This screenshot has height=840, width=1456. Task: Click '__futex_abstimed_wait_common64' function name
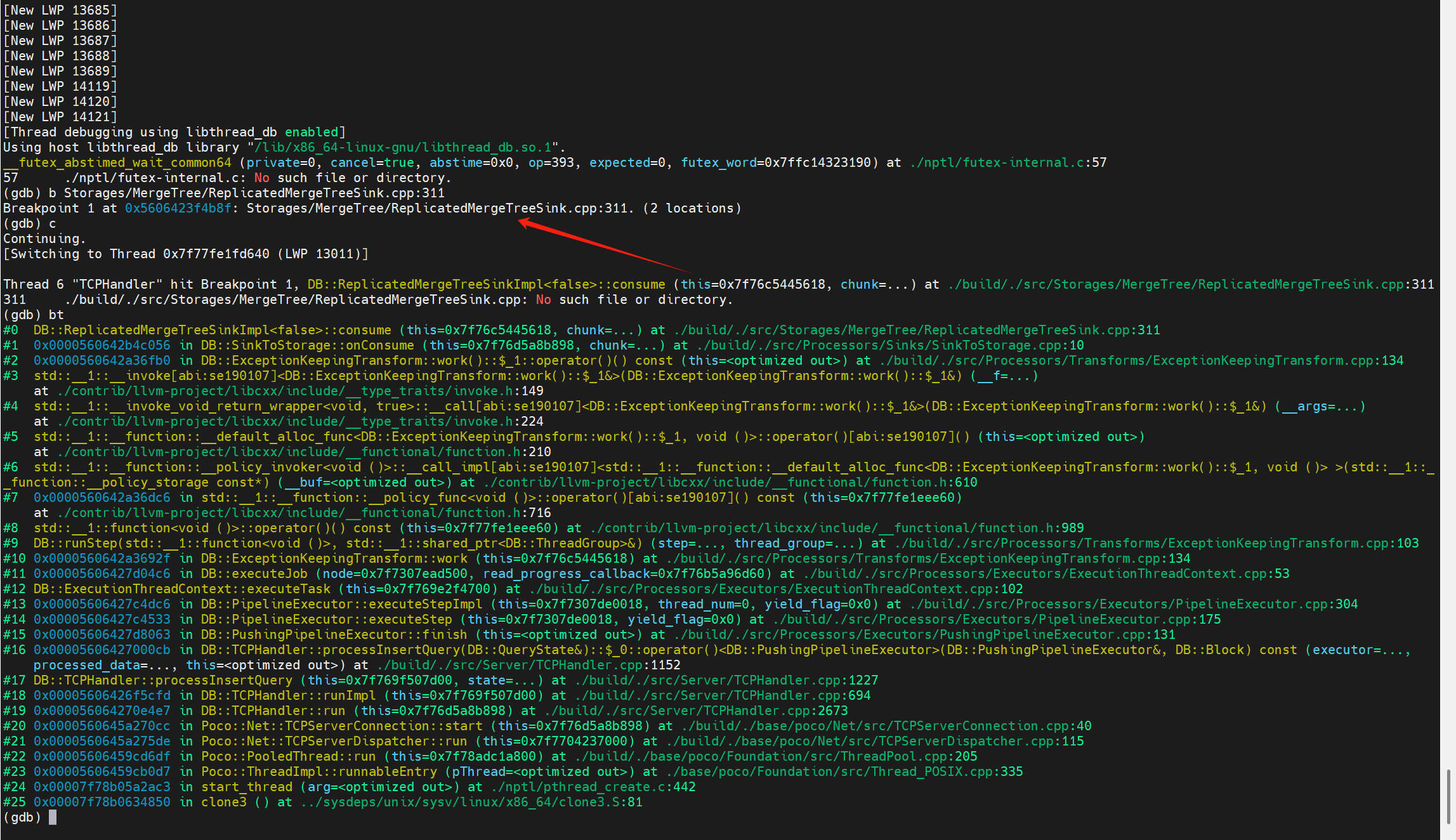click(x=117, y=162)
